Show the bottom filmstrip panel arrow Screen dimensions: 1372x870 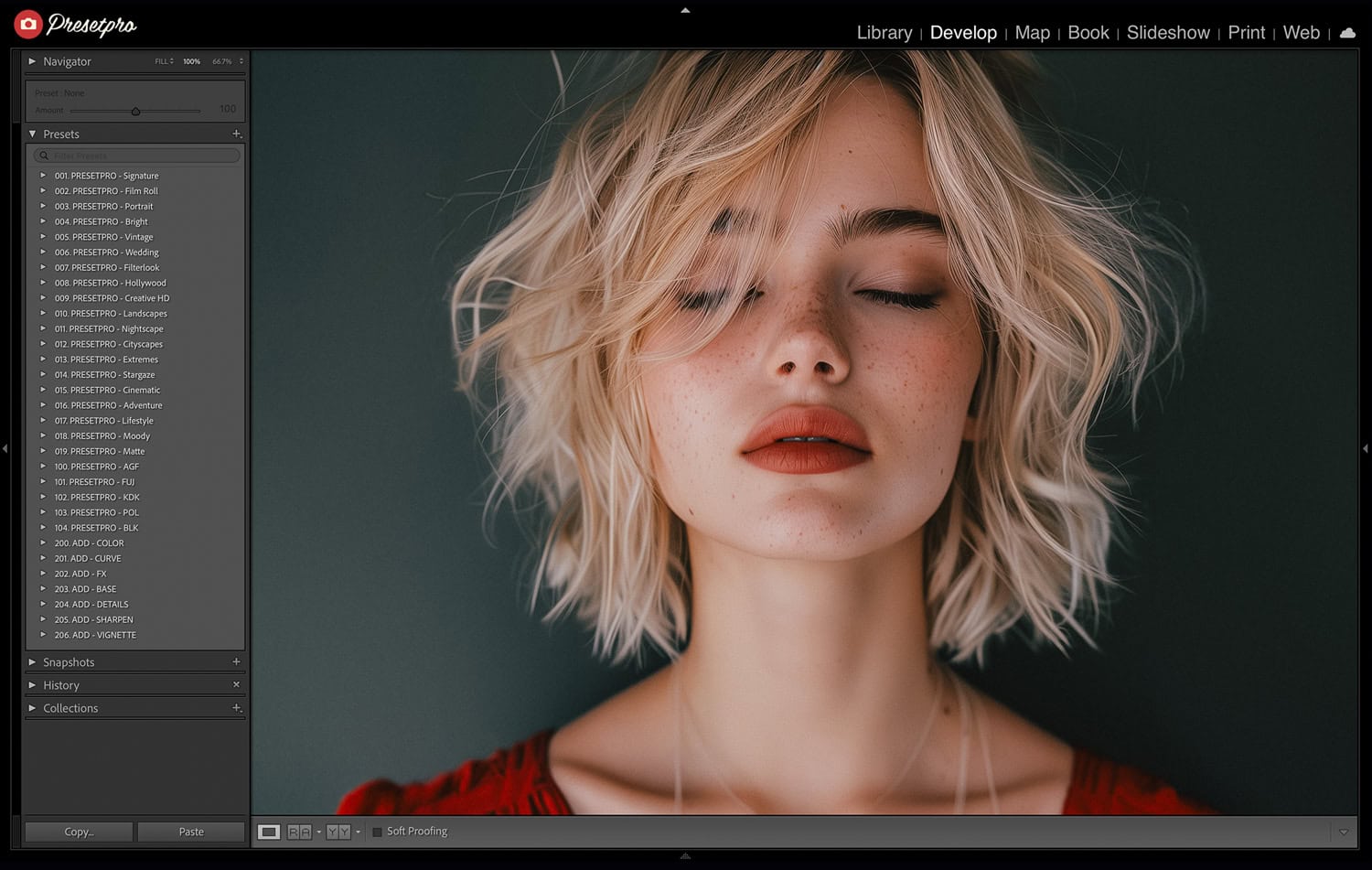(x=685, y=856)
